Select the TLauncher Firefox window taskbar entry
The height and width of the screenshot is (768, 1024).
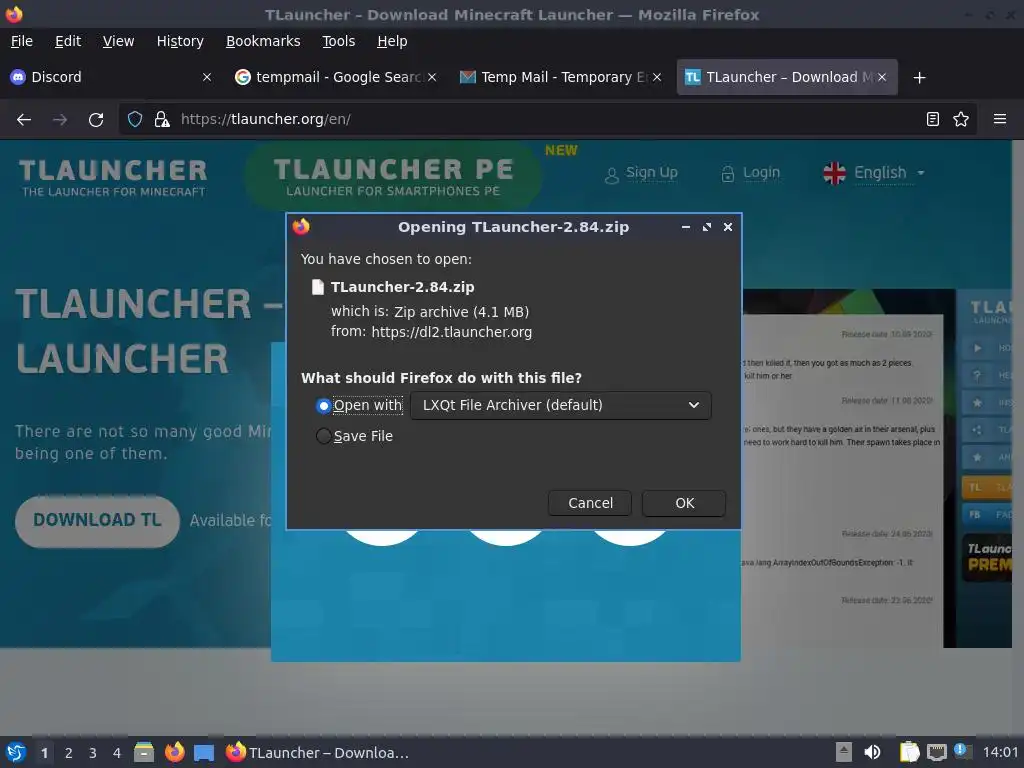(x=318, y=752)
